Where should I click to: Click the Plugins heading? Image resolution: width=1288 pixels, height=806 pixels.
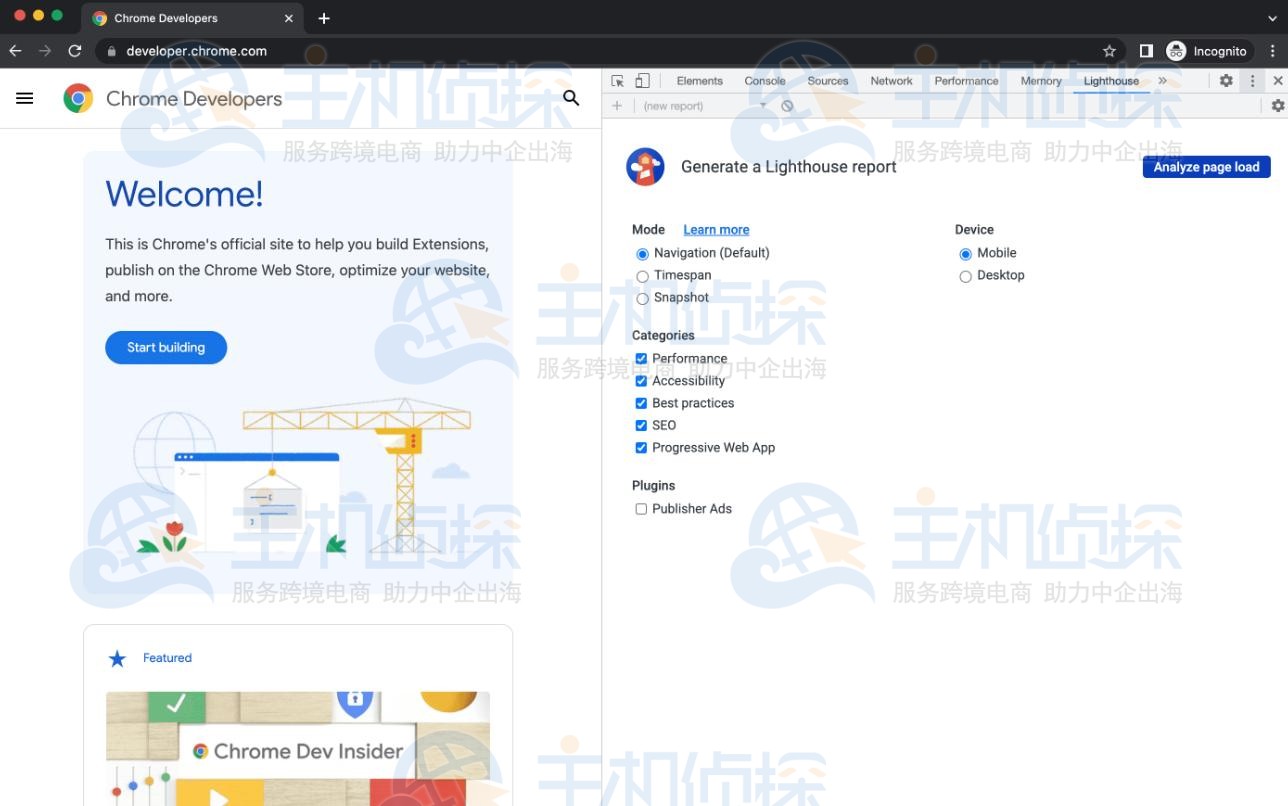(654, 486)
